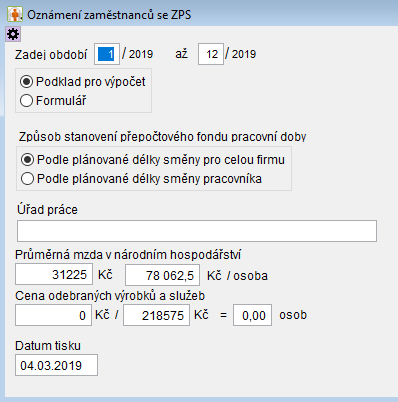The width and height of the screenshot is (398, 402).
Task: Click the Způsob stanovení přepočtového fondu heading
Action: pos(162,137)
